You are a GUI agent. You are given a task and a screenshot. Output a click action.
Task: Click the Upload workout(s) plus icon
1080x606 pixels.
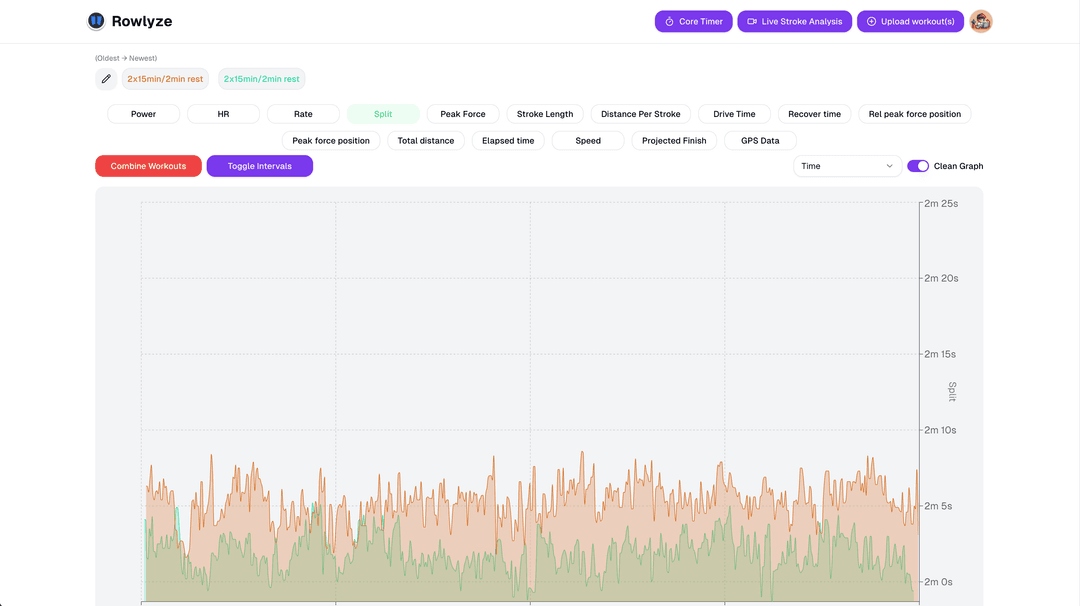coord(871,21)
